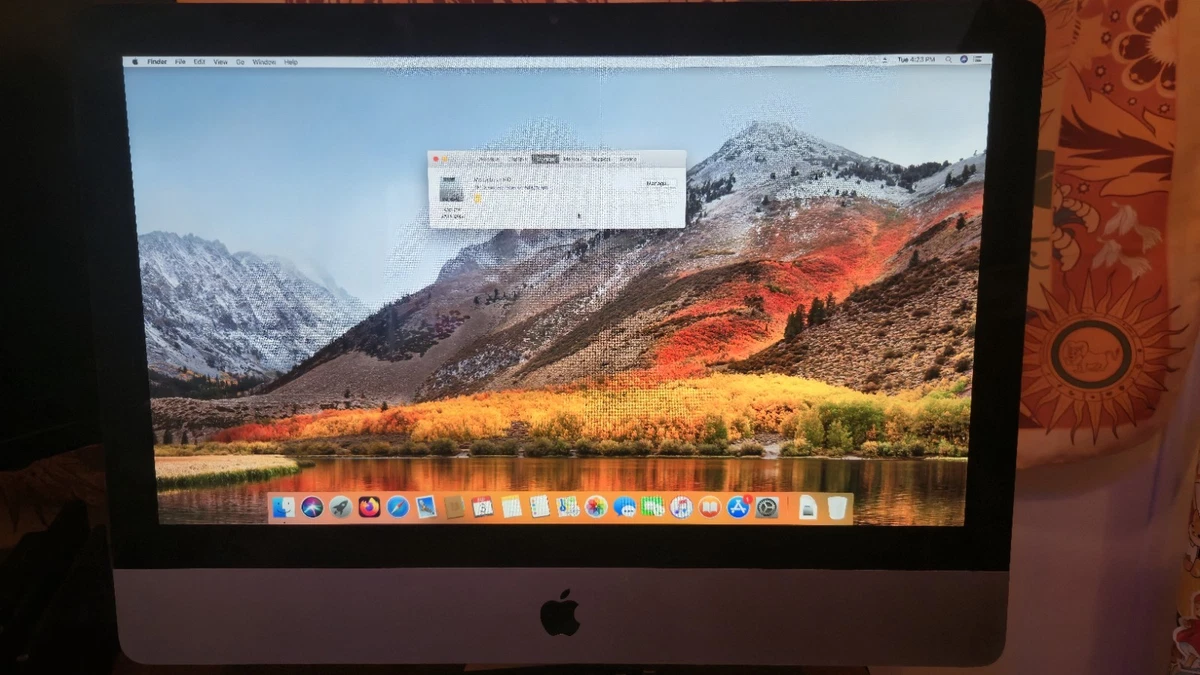Image resolution: width=1200 pixels, height=675 pixels.
Task: Open Launchpad rocket icon in Dock
Action: click(x=341, y=507)
